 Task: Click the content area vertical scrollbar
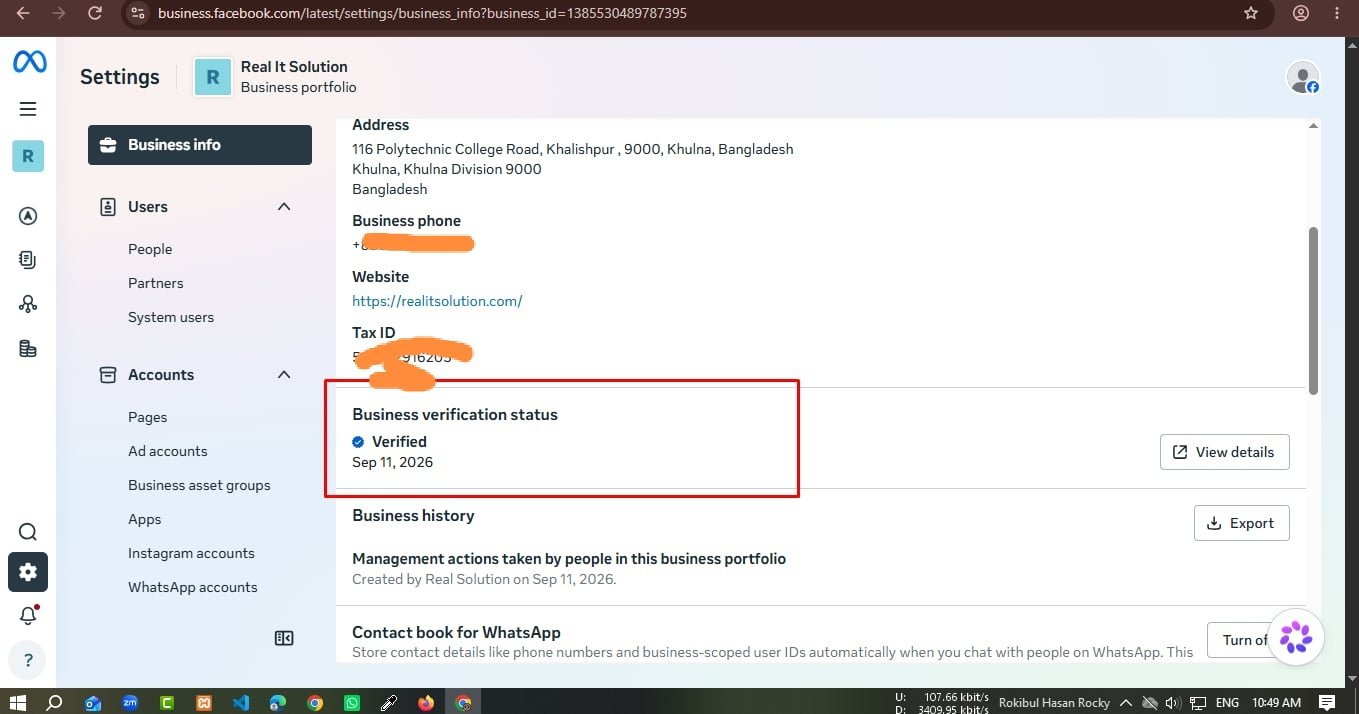tap(1313, 310)
